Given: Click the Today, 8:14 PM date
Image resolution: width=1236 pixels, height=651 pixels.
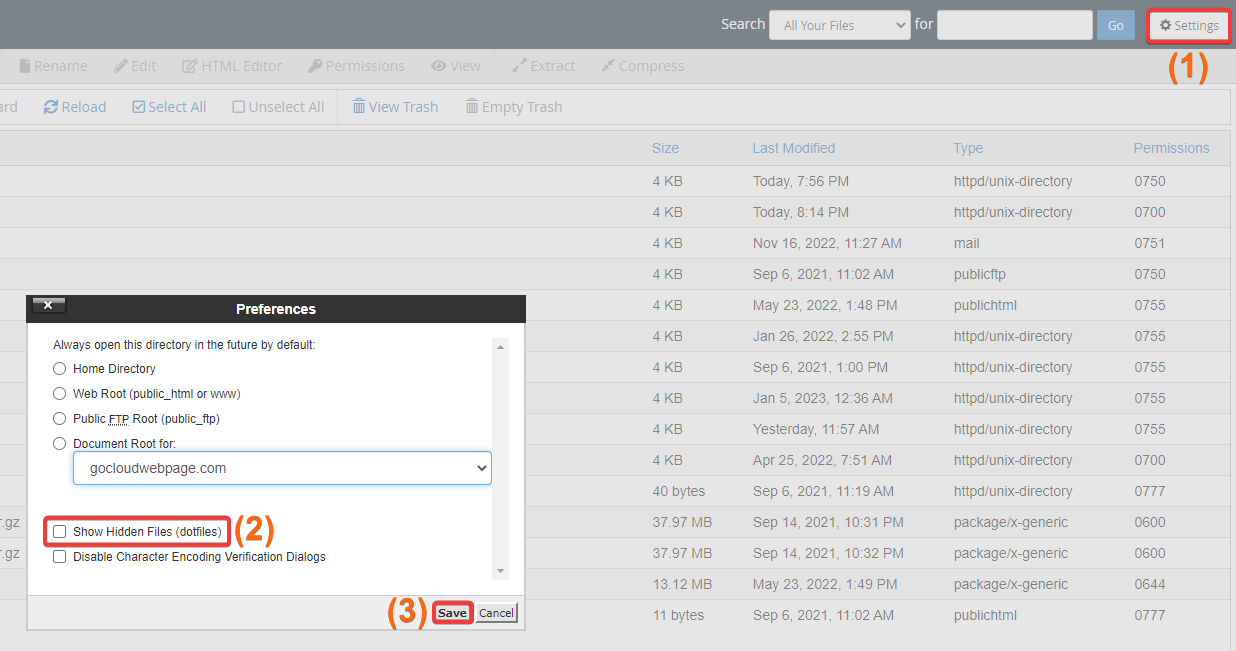Looking at the screenshot, I should [801, 212].
